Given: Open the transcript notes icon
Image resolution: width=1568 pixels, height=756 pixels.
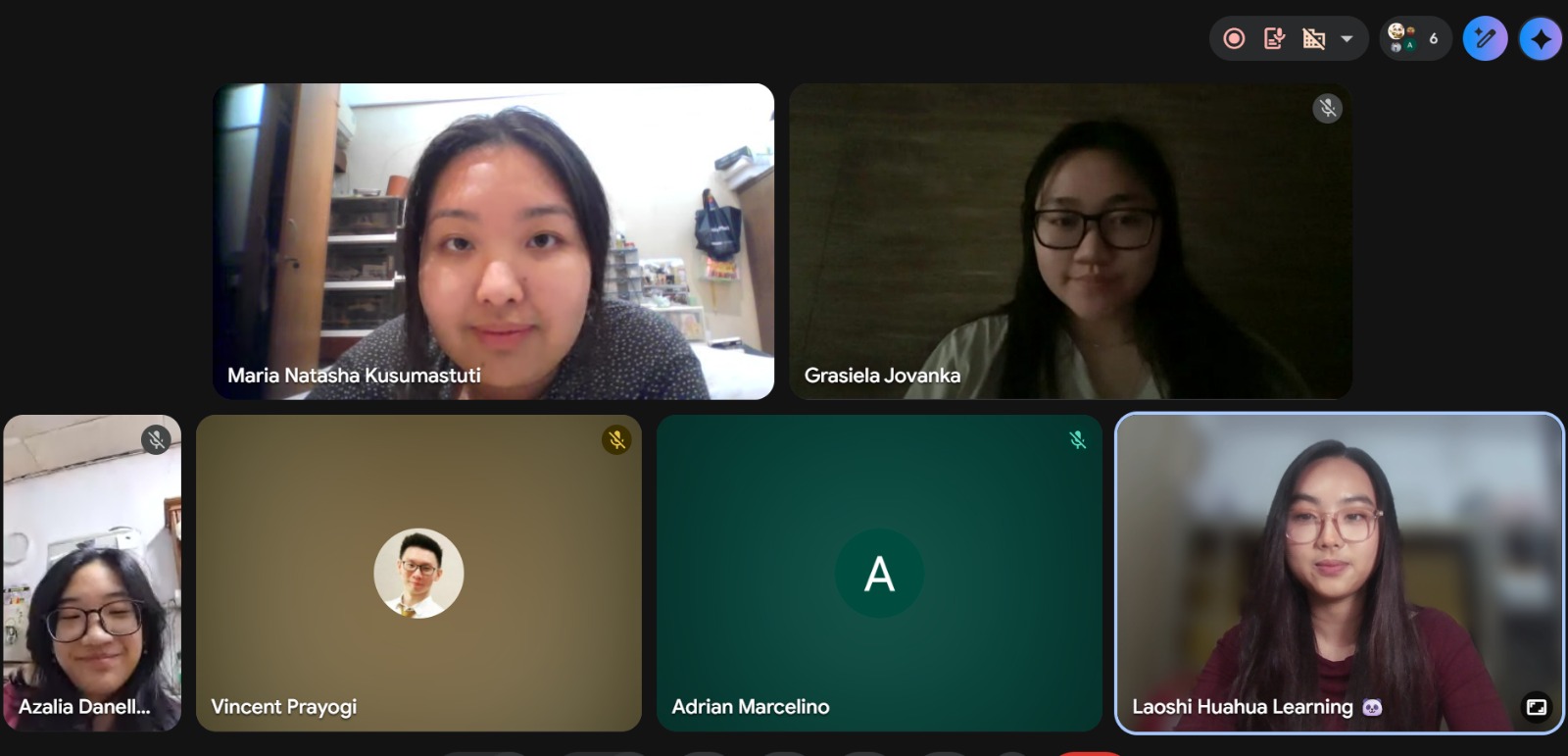Looking at the screenshot, I should (1274, 38).
